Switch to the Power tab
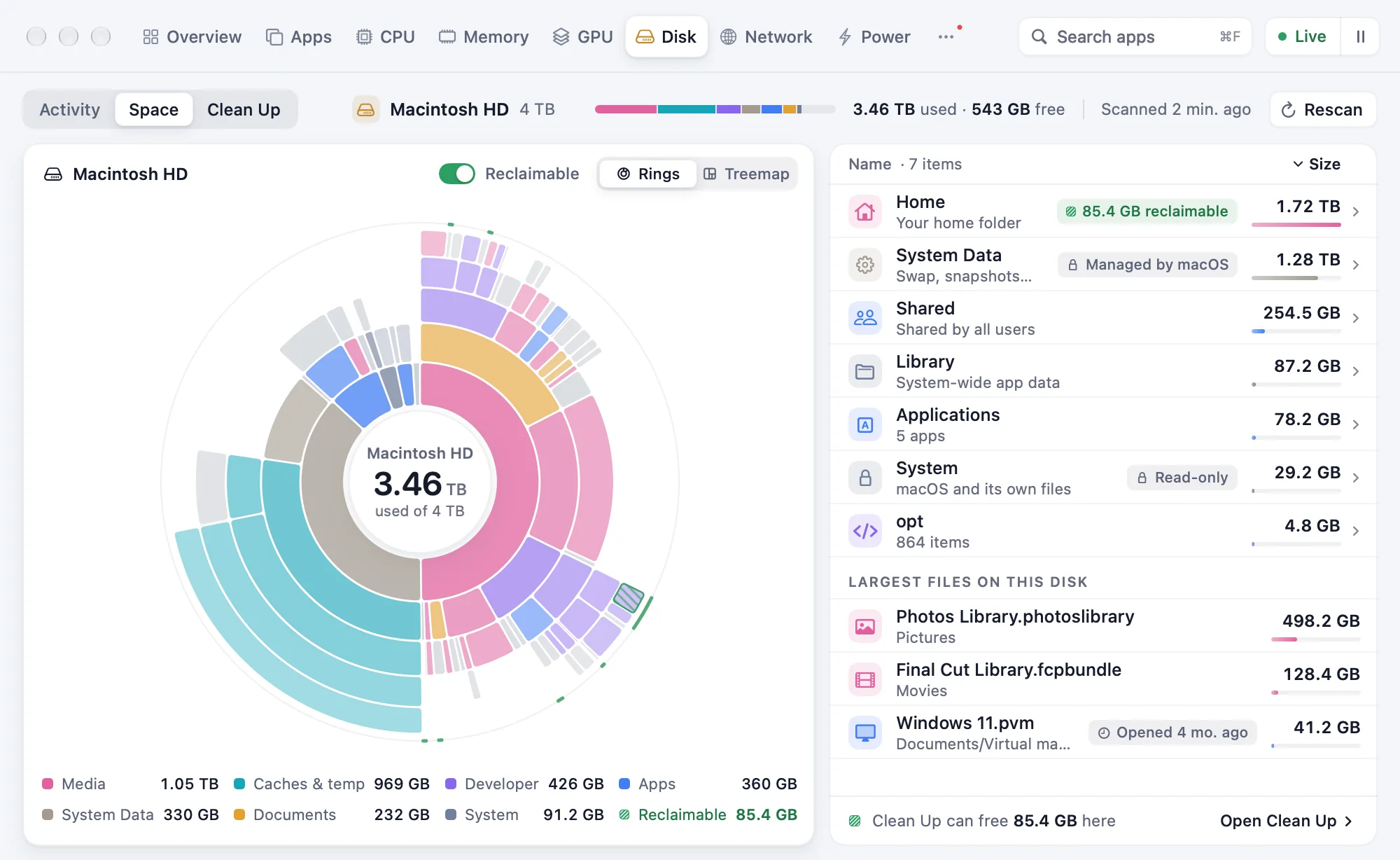The height and width of the screenshot is (860, 1400). click(x=874, y=36)
